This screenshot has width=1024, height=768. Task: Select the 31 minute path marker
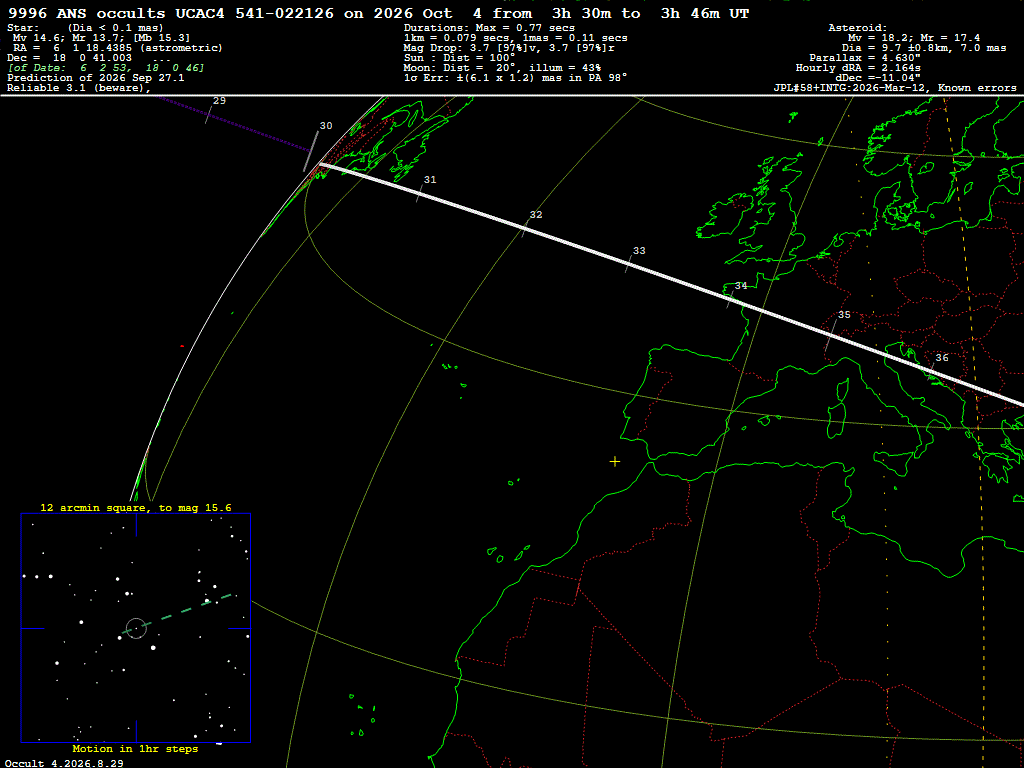[430, 180]
